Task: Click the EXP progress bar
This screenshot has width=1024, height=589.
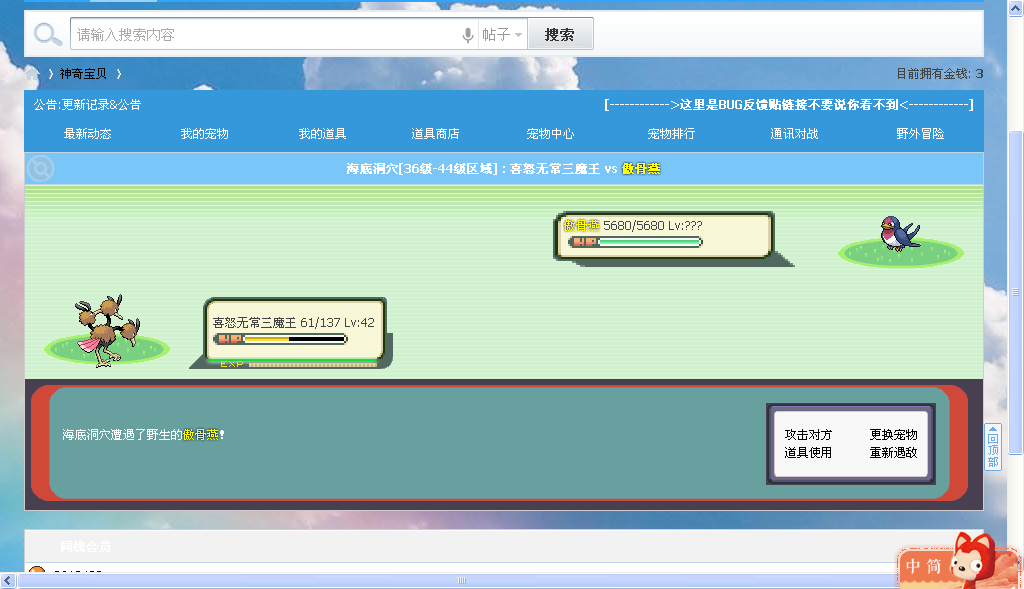Action: [x=298, y=364]
